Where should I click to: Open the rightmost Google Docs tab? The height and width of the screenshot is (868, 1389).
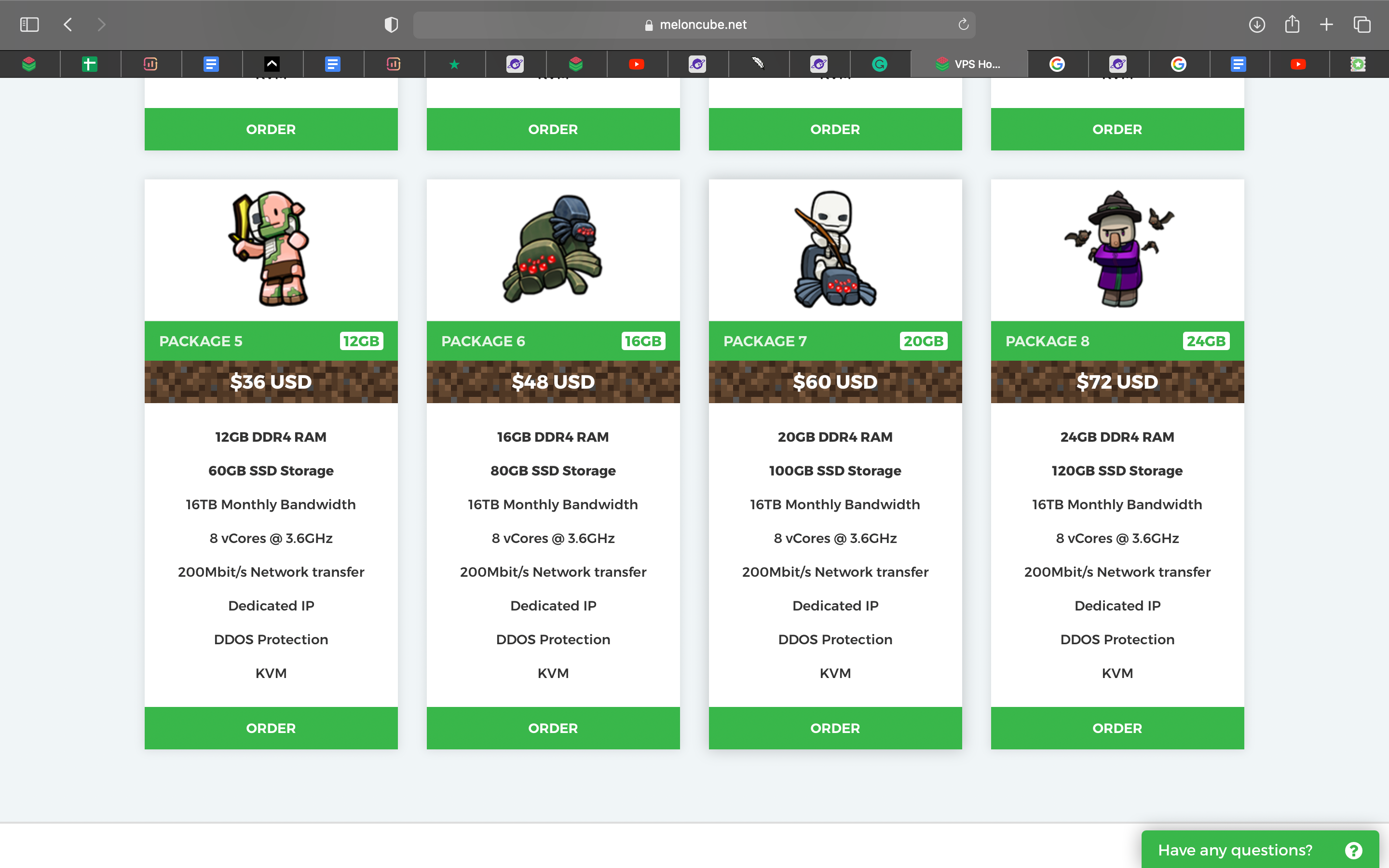pyautogui.click(x=1238, y=64)
